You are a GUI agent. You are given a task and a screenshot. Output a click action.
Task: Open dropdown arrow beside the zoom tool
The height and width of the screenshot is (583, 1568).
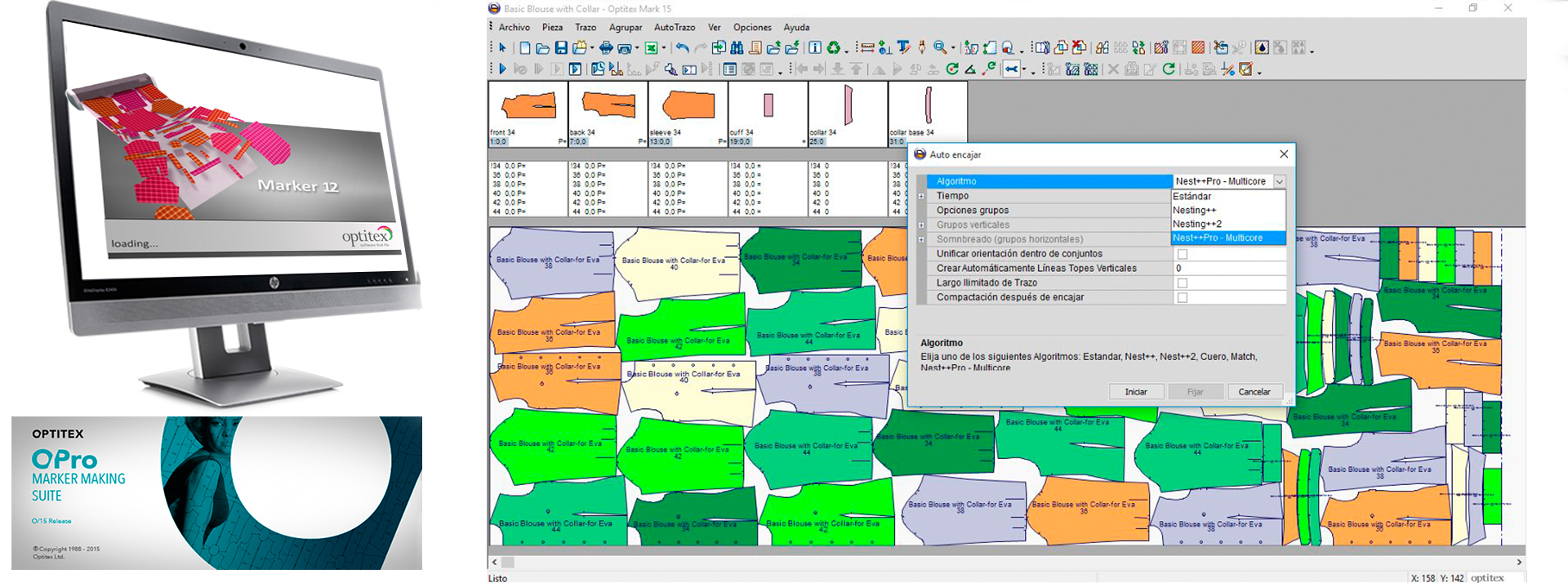(x=952, y=49)
